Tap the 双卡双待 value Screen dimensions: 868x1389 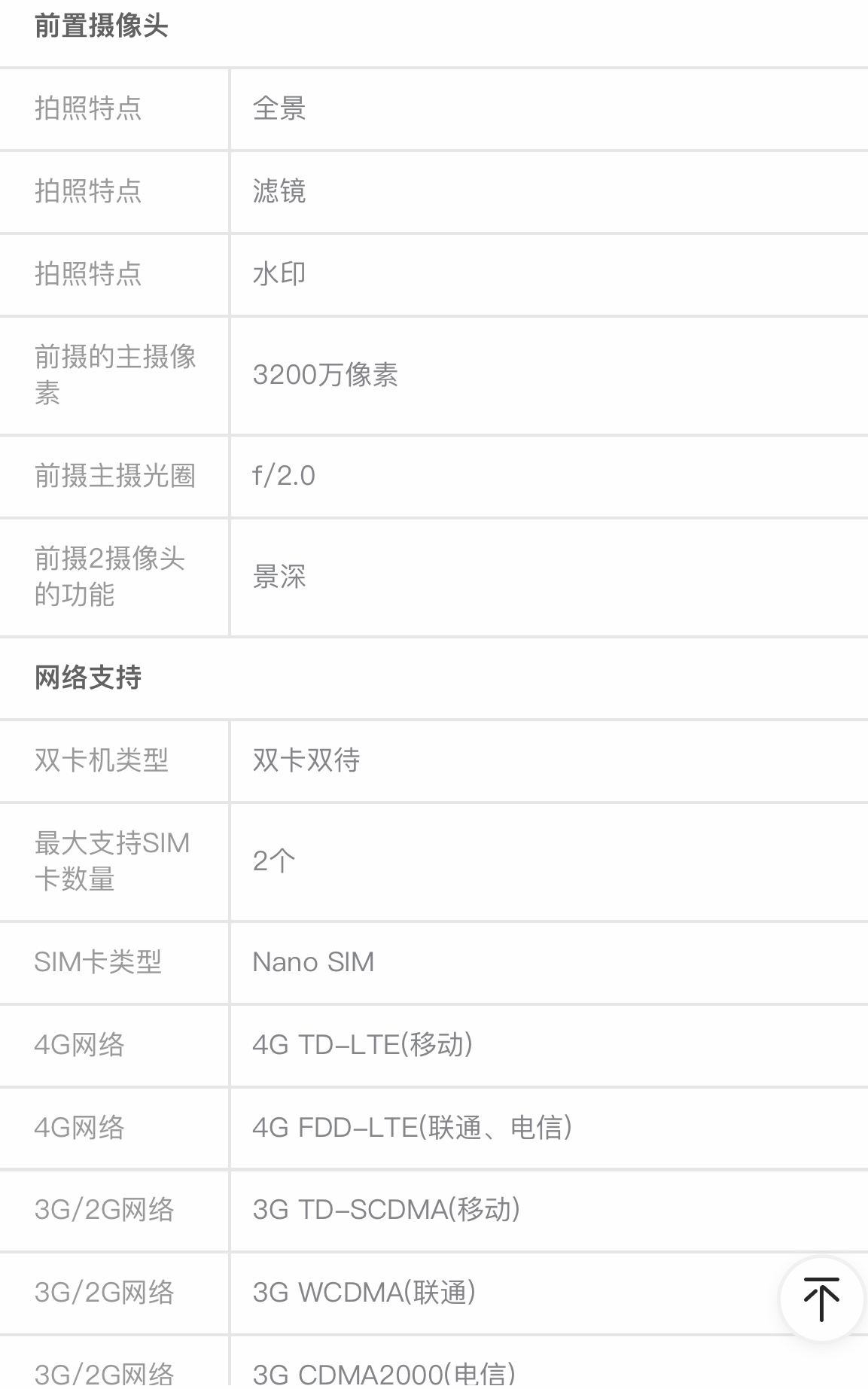coord(306,760)
